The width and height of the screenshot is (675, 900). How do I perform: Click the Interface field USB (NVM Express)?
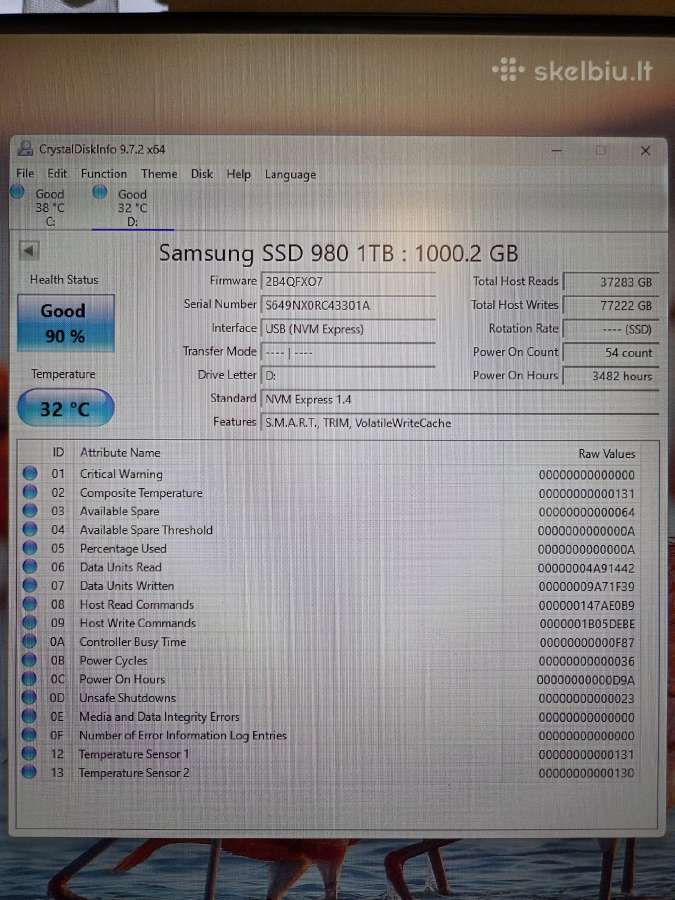click(348, 329)
